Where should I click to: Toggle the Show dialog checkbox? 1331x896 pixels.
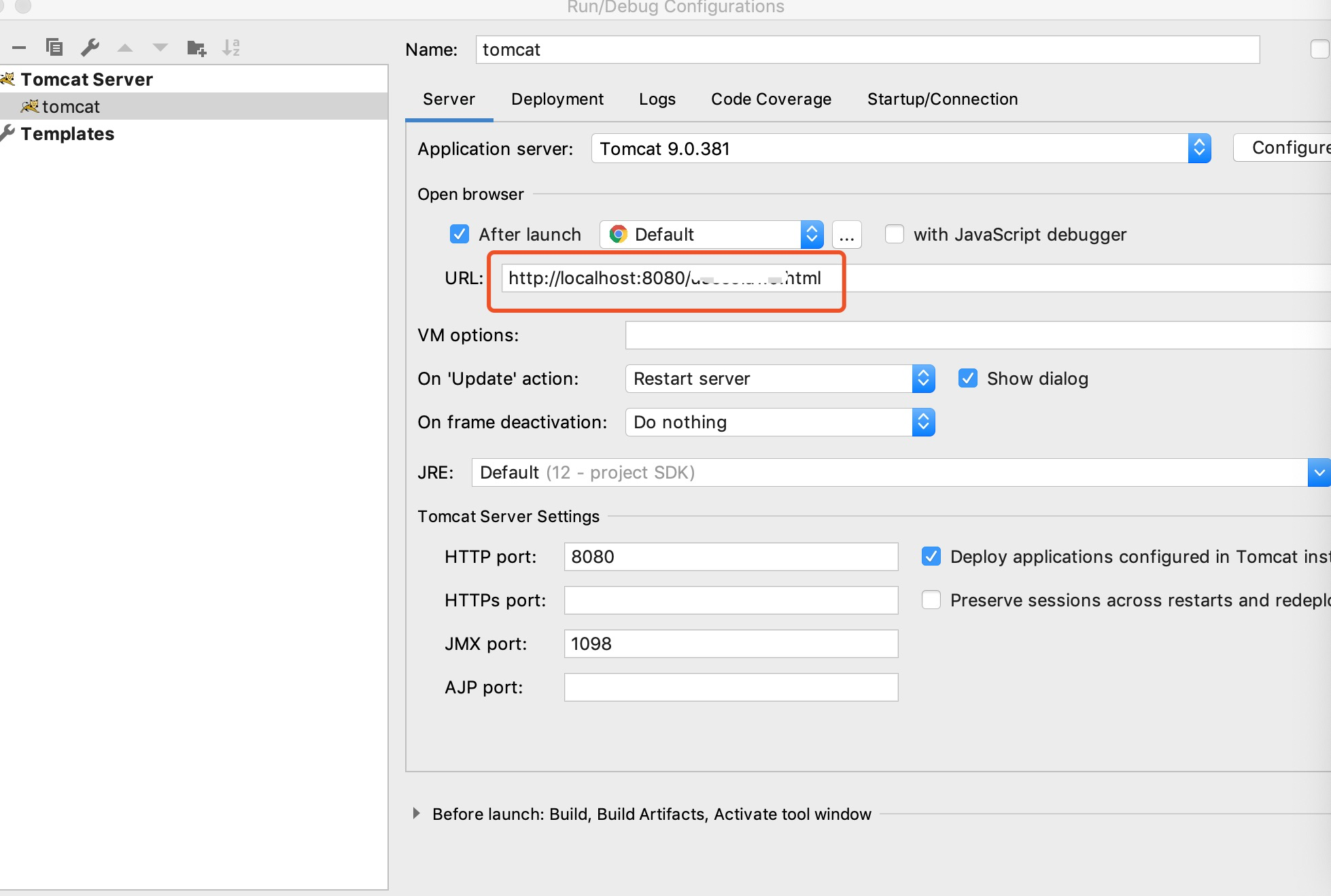click(968, 379)
